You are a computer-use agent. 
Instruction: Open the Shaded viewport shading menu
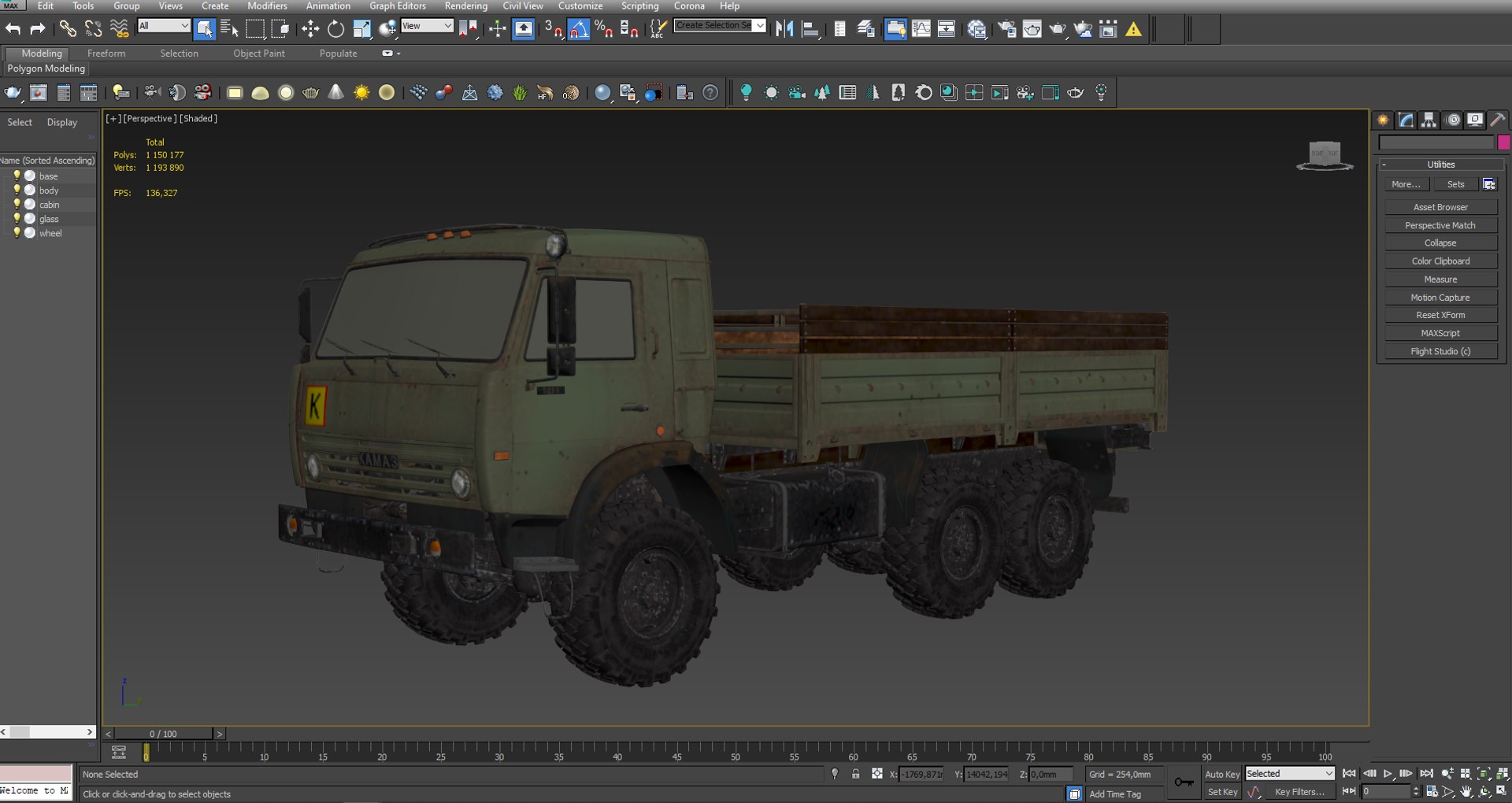click(x=198, y=118)
